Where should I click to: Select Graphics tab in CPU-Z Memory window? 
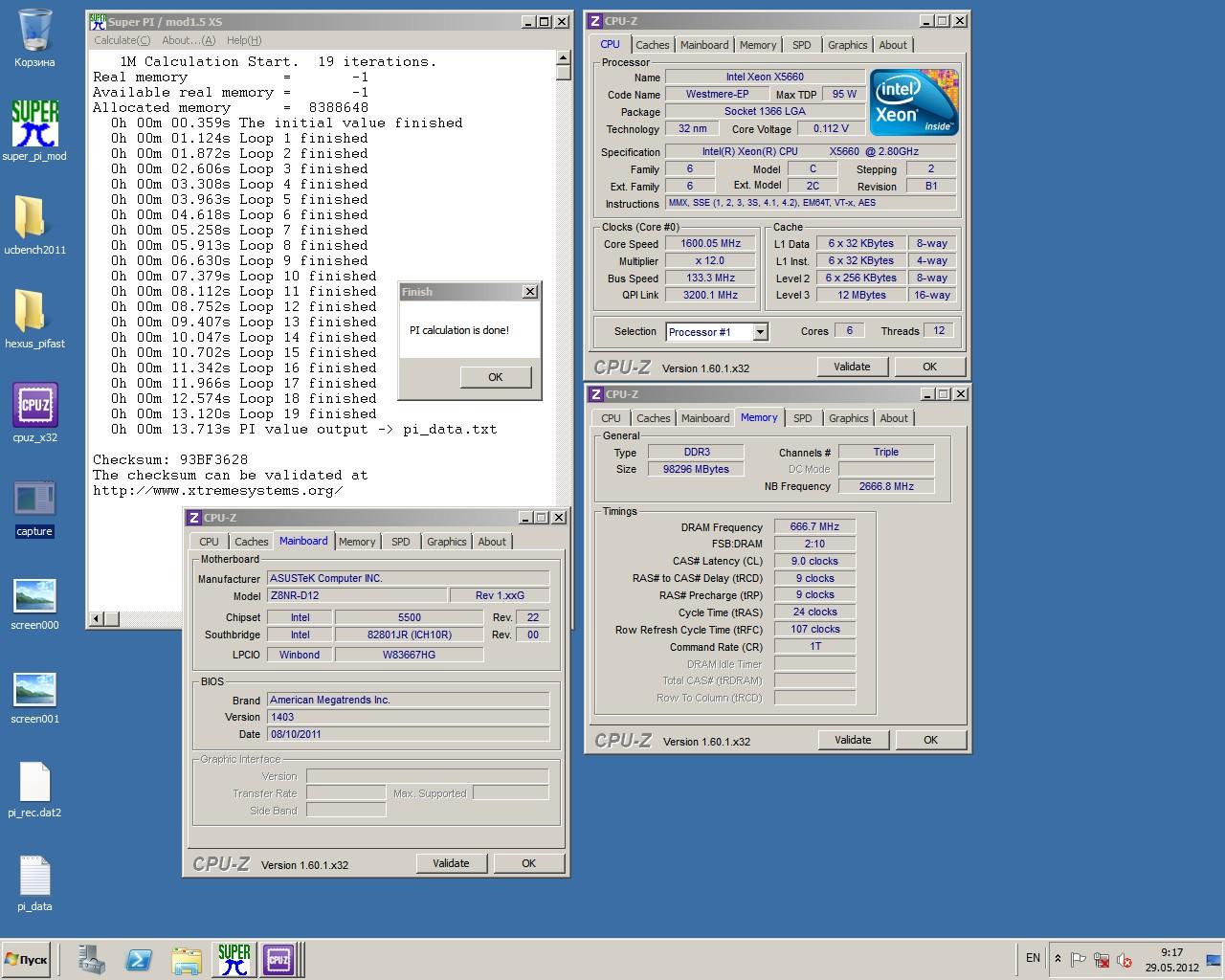coord(849,418)
